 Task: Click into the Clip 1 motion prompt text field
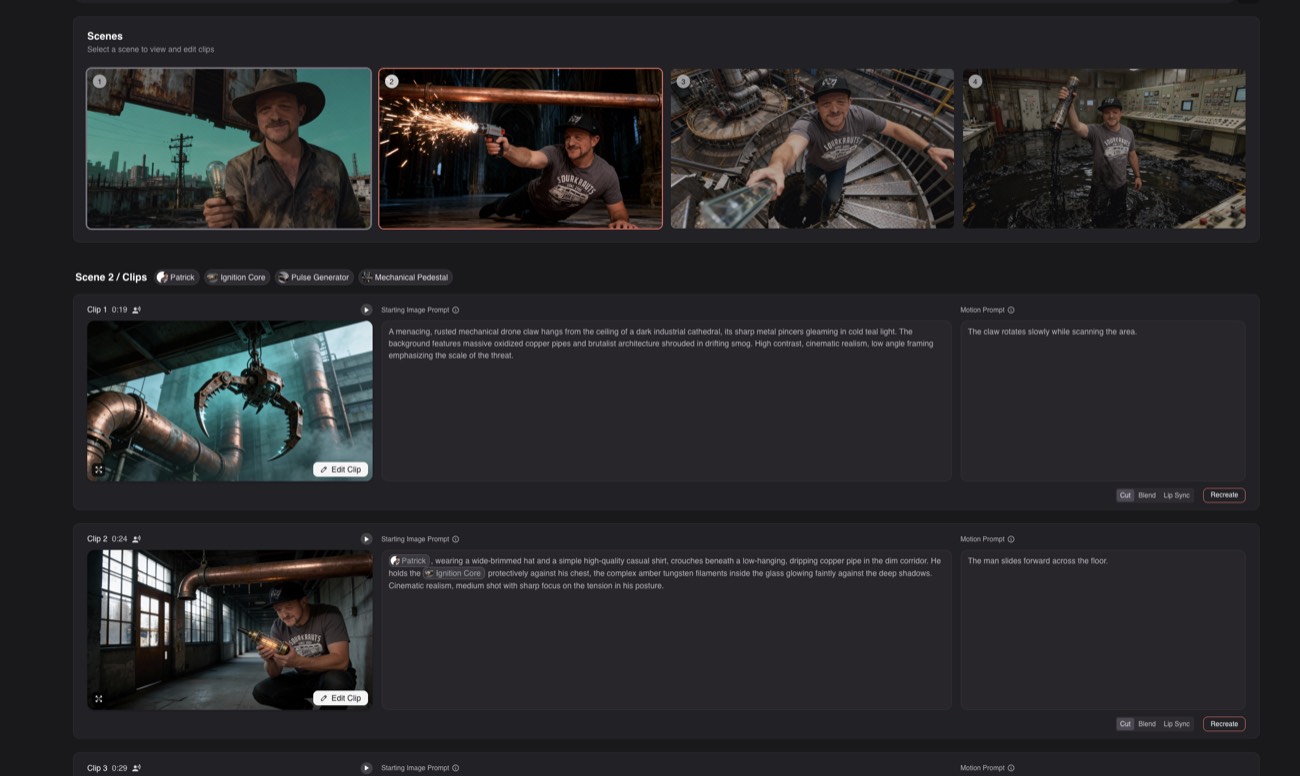pos(1102,400)
